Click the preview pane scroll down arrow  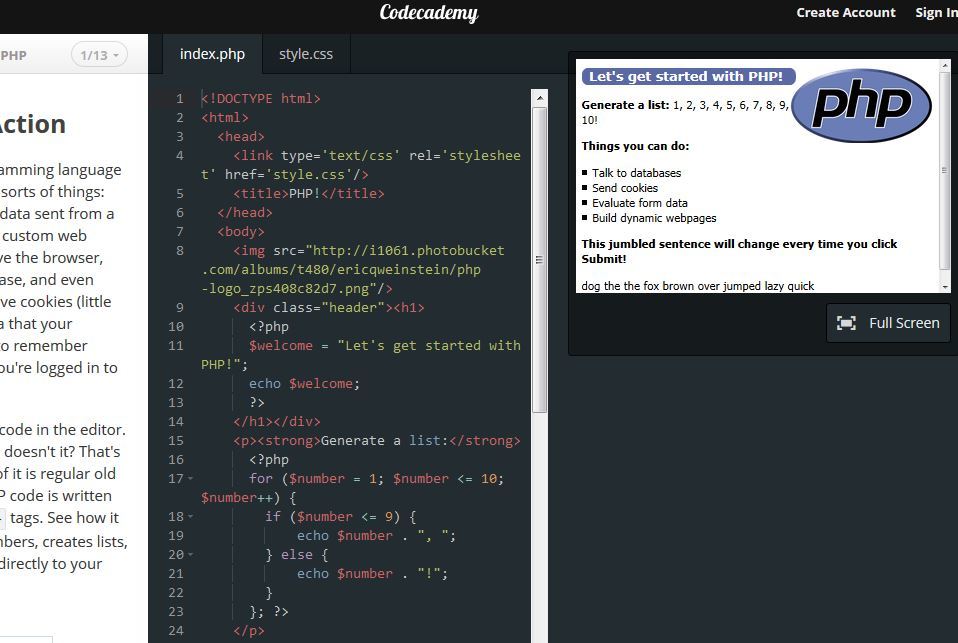coord(945,287)
